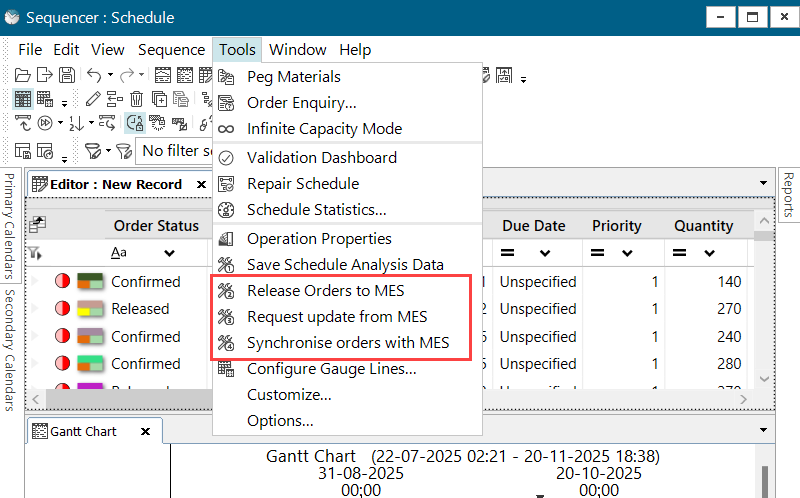800x498 pixels.
Task: Click the Undo arrow icon
Action: [93, 76]
